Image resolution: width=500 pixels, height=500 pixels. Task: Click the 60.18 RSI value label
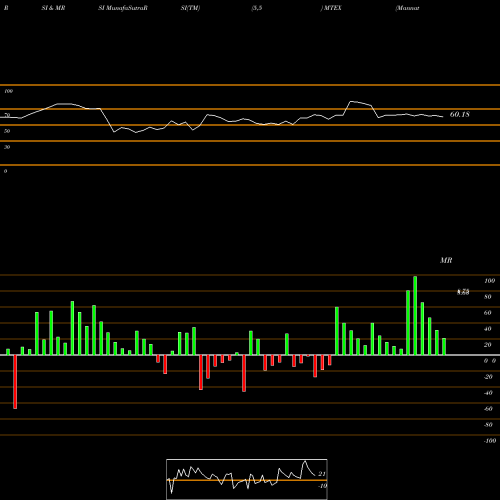(x=460, y=114)
